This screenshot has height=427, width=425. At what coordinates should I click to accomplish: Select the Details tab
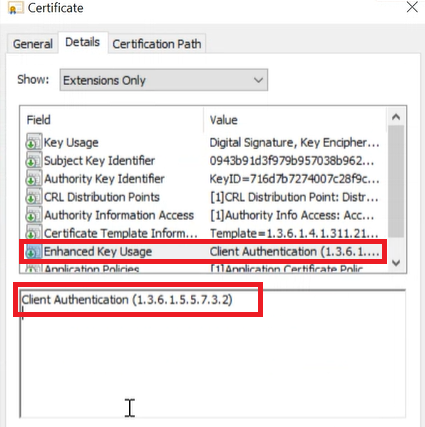tap(83, 42)
